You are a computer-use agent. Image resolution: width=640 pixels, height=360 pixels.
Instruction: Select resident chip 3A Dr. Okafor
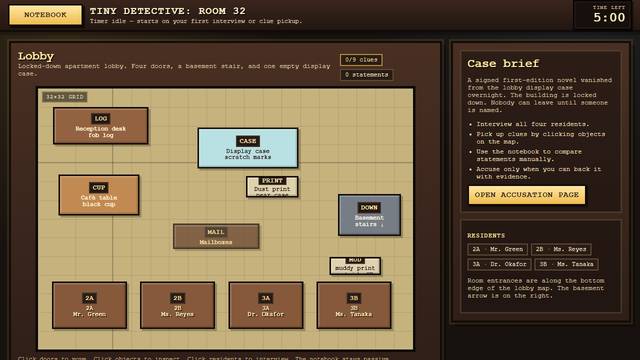[x=500, y=264]
